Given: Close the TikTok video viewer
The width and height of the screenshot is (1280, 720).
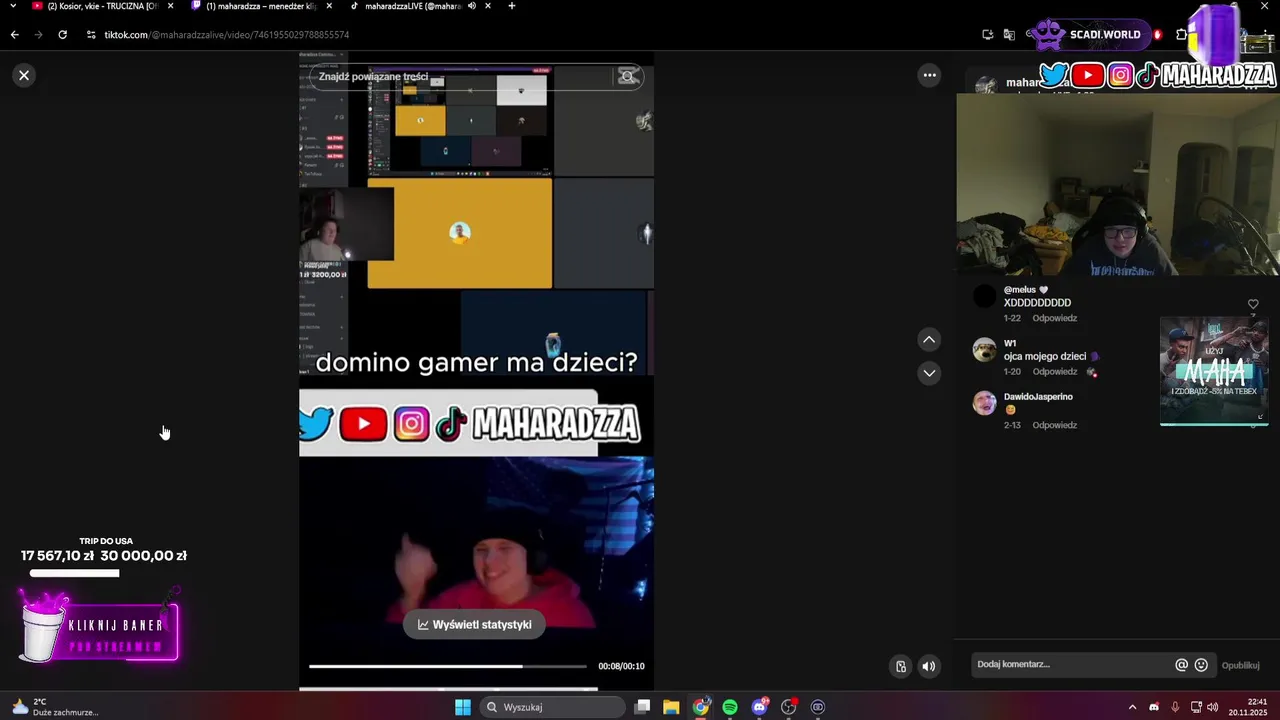Looking at the screenshot, I should [x=24, y=75].
